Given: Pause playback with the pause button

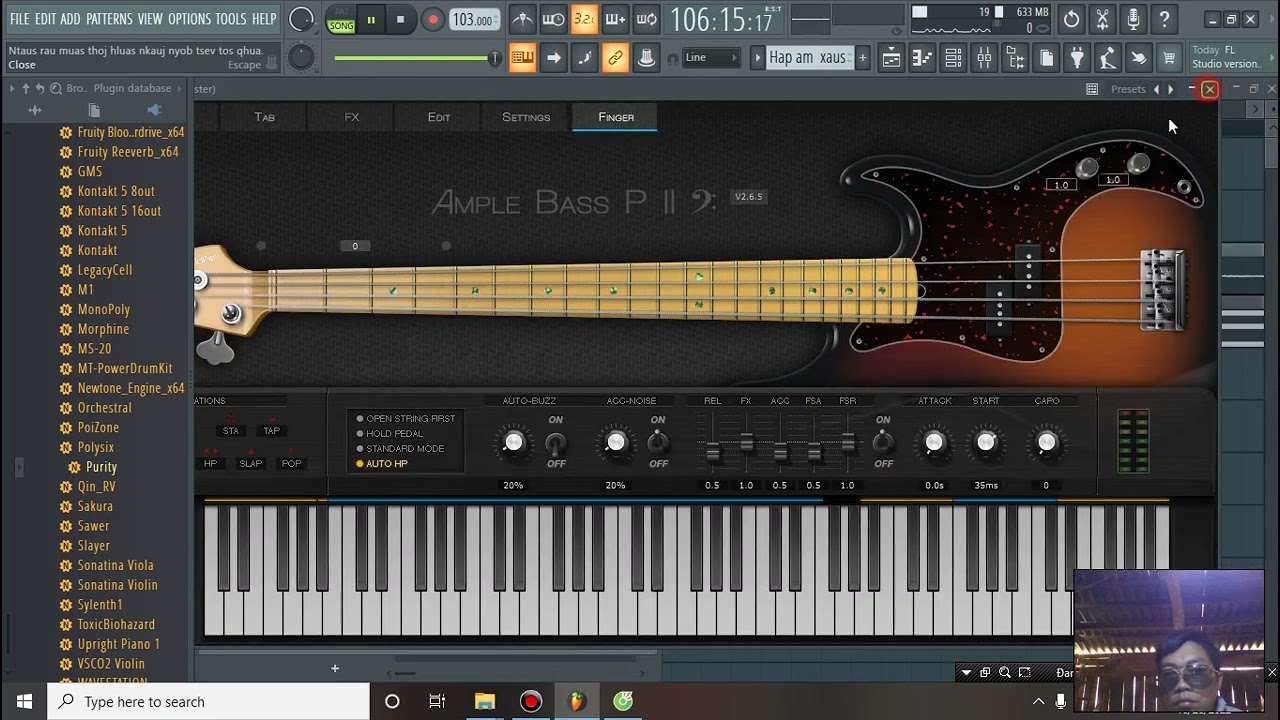Looking at the screenshot, I should coord(371,20).
